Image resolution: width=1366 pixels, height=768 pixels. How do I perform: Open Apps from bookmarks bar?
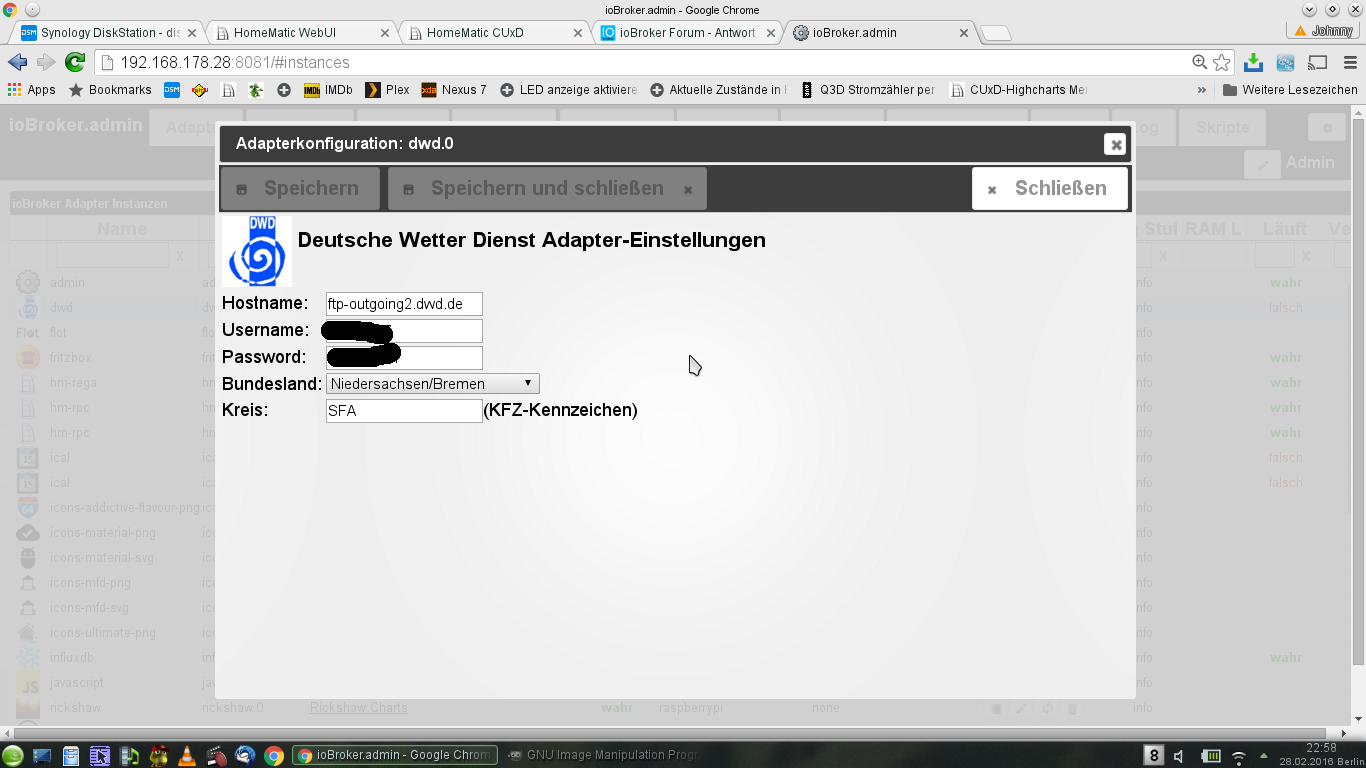click(32, 90)
